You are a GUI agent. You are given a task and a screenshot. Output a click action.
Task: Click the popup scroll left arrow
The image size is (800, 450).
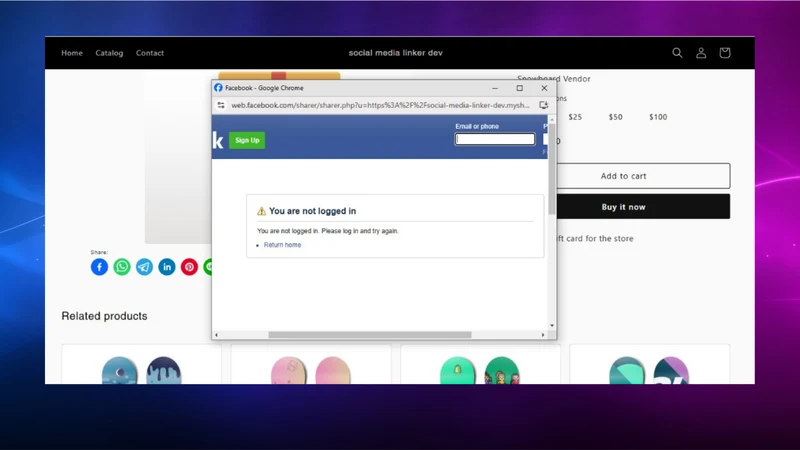tap(216, 335)
